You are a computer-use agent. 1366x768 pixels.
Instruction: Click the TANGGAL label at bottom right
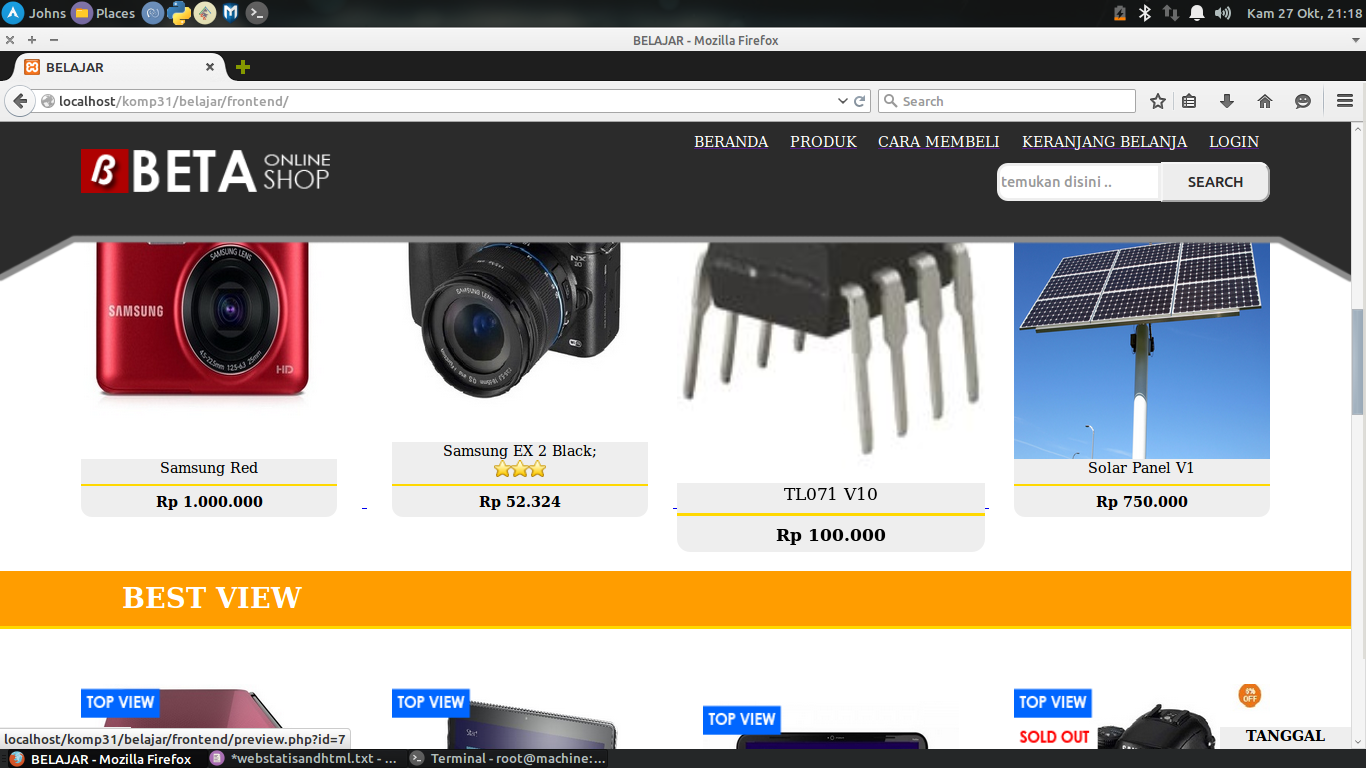1285,736
